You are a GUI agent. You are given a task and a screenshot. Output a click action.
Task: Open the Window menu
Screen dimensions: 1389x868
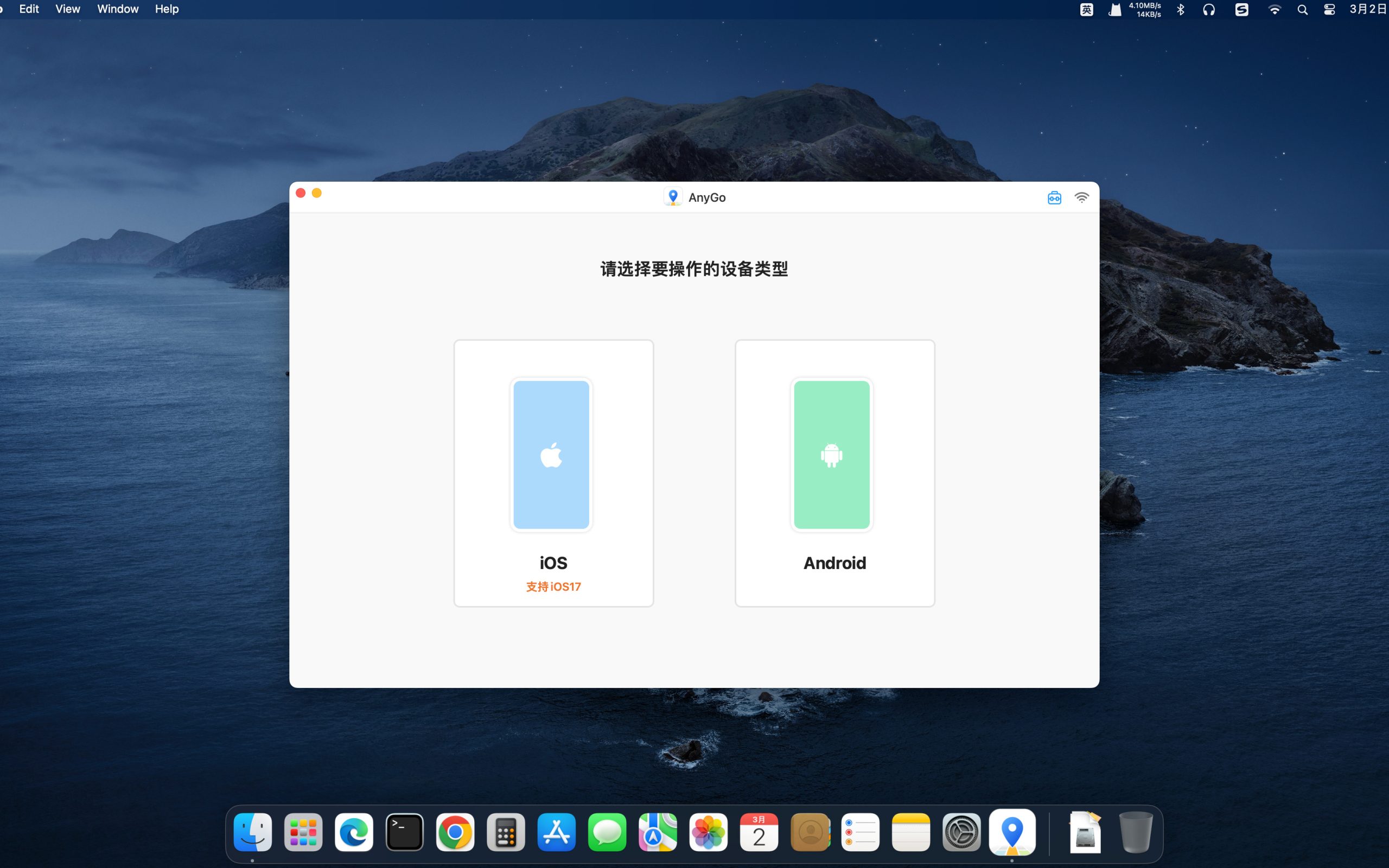(x=118, y=9)
